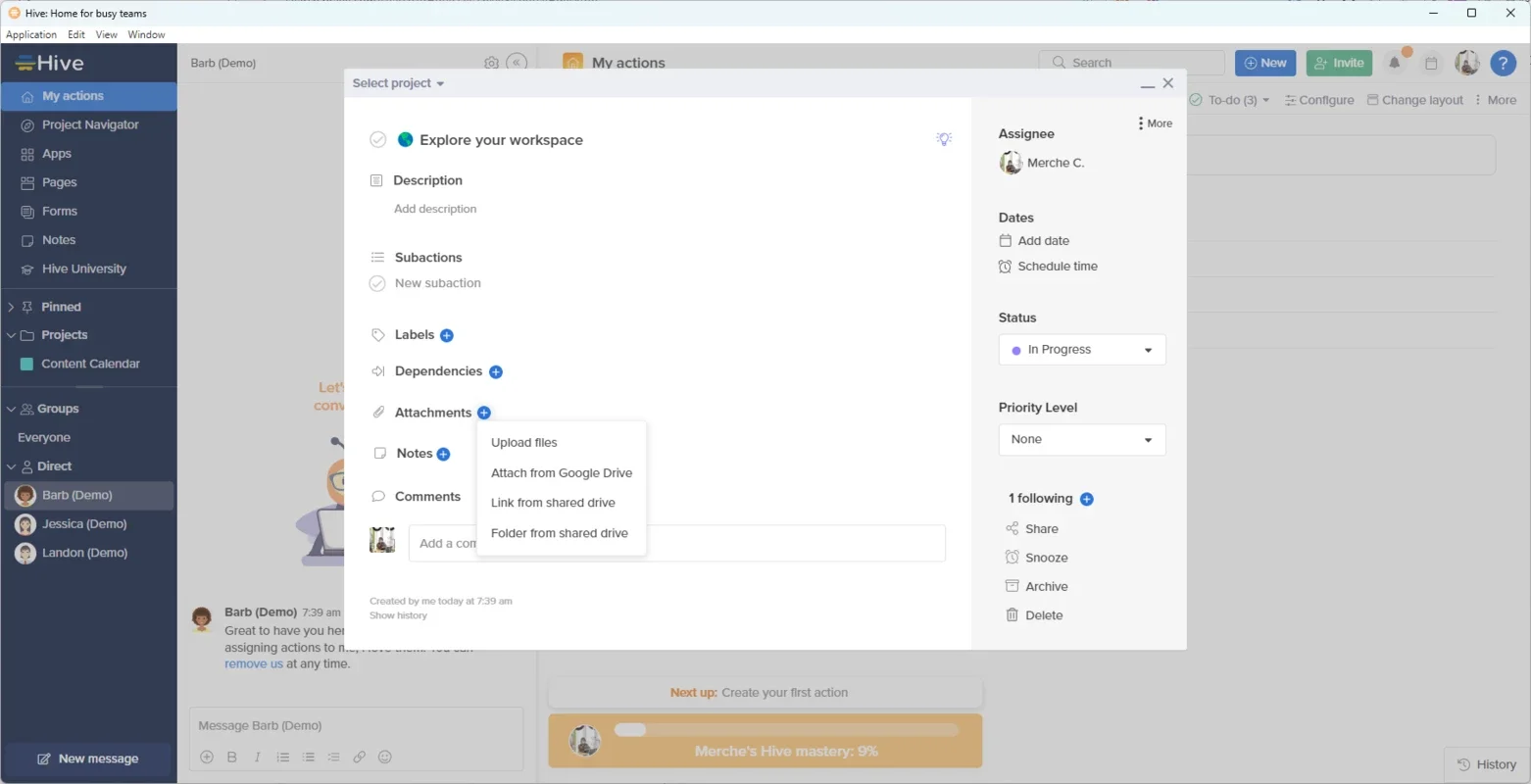Open the action card More menu

click(x=1155, y=123)
